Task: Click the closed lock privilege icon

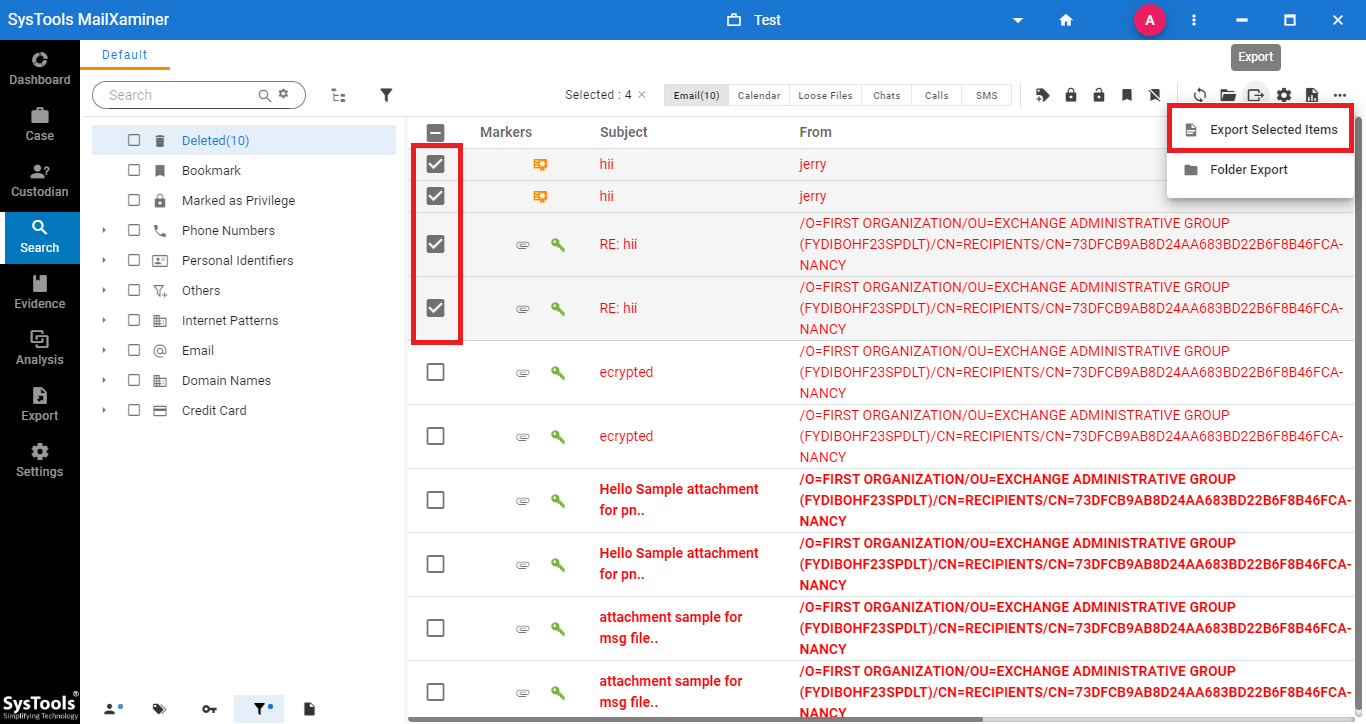Action: pyautogui.click(x=1071, y=95)
